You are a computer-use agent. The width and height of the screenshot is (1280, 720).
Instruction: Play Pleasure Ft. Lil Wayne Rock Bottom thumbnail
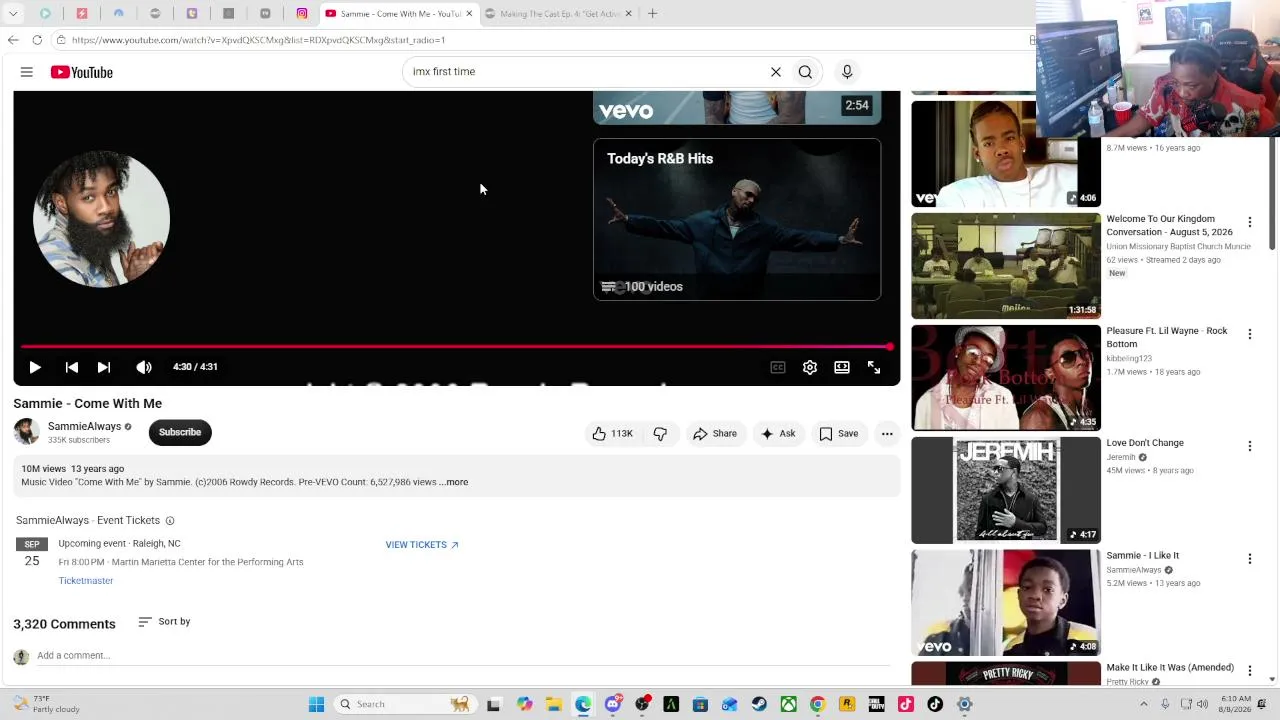coord(1006,378)
